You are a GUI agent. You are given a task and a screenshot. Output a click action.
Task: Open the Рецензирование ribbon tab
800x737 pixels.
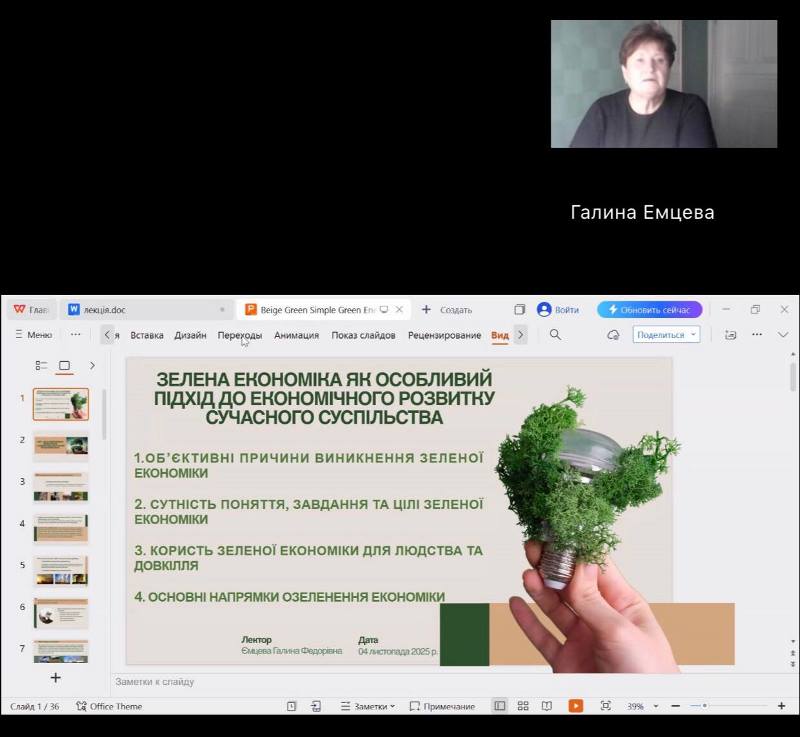(x=444, y=335)
